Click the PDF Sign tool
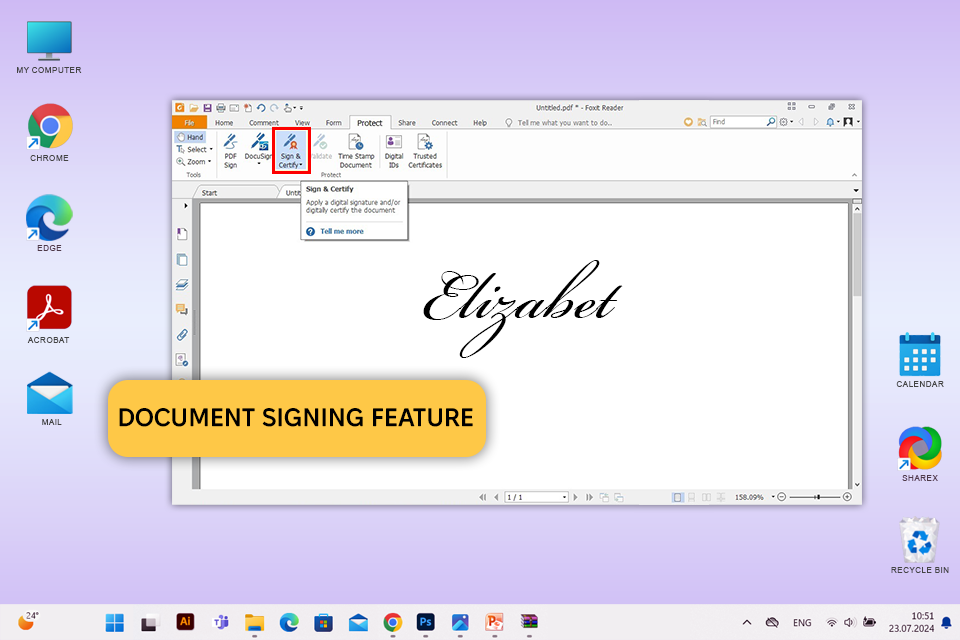 (230, 151)
